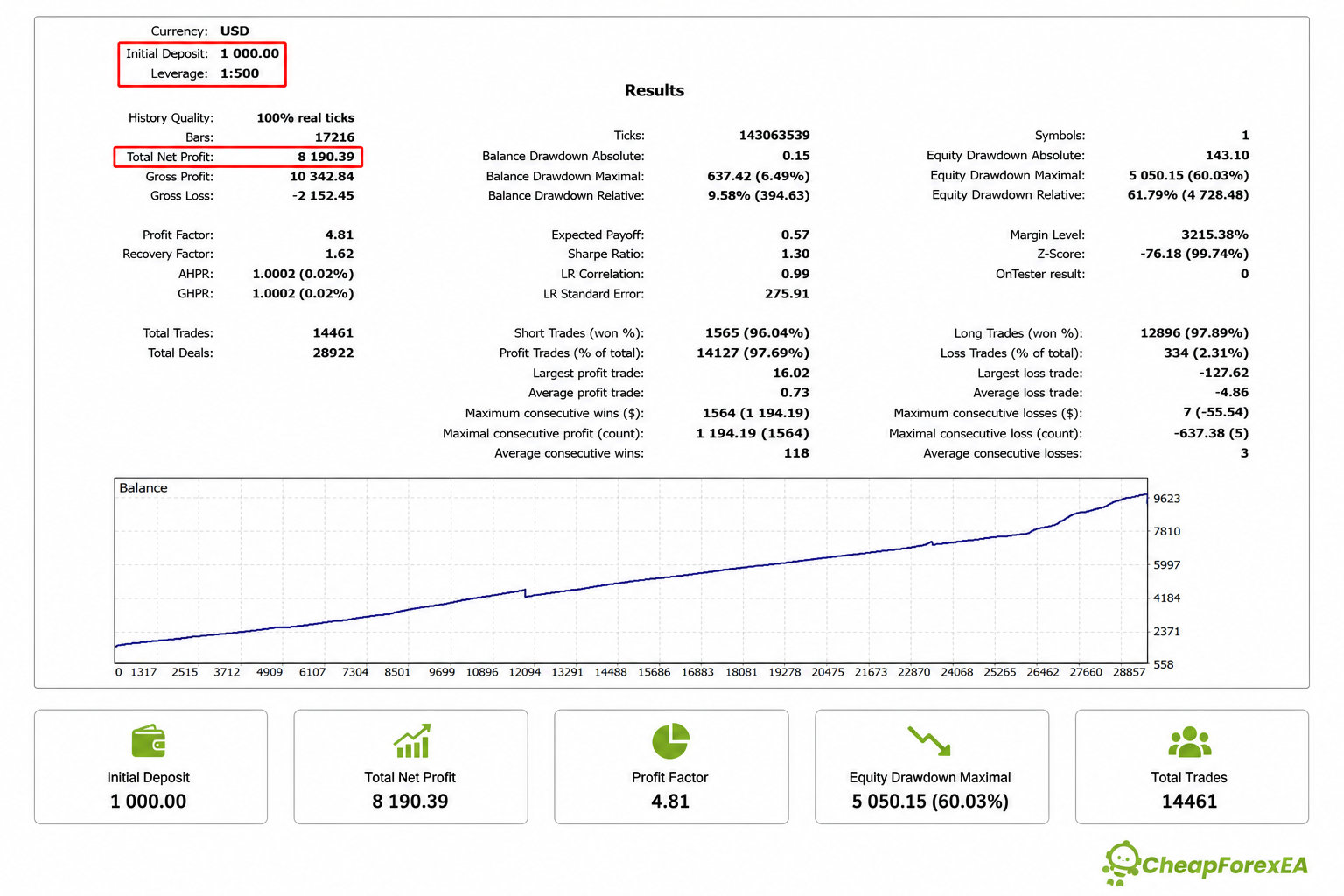The height and width of the screenshot is (896, 1344).
Task: Select the Average profit trade value 0.73
Action: [795, 393]
